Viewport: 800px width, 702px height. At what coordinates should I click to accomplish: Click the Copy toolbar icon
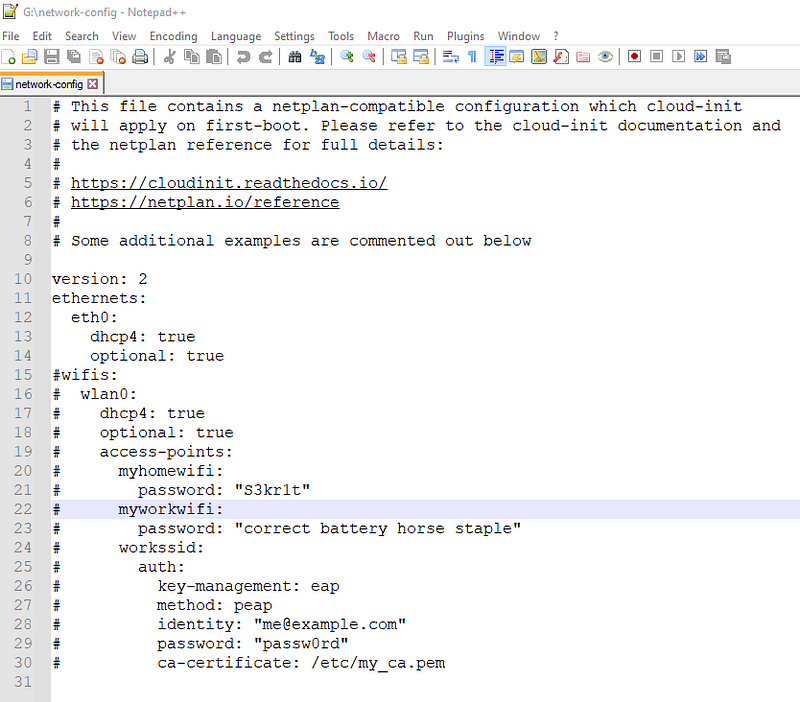coord(192,57)
